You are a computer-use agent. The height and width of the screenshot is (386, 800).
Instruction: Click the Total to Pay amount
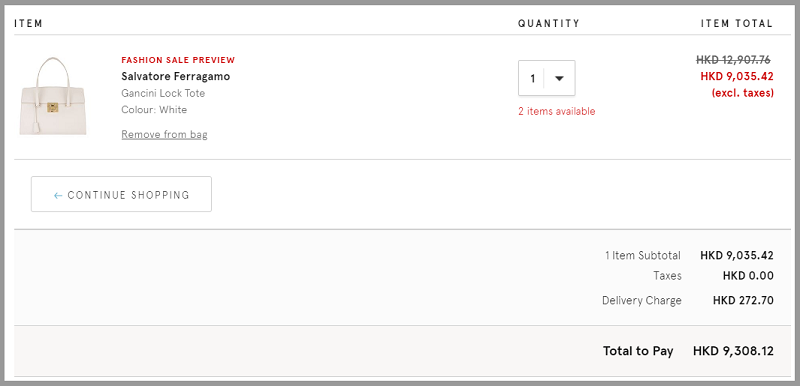click(x=733, y=351)
